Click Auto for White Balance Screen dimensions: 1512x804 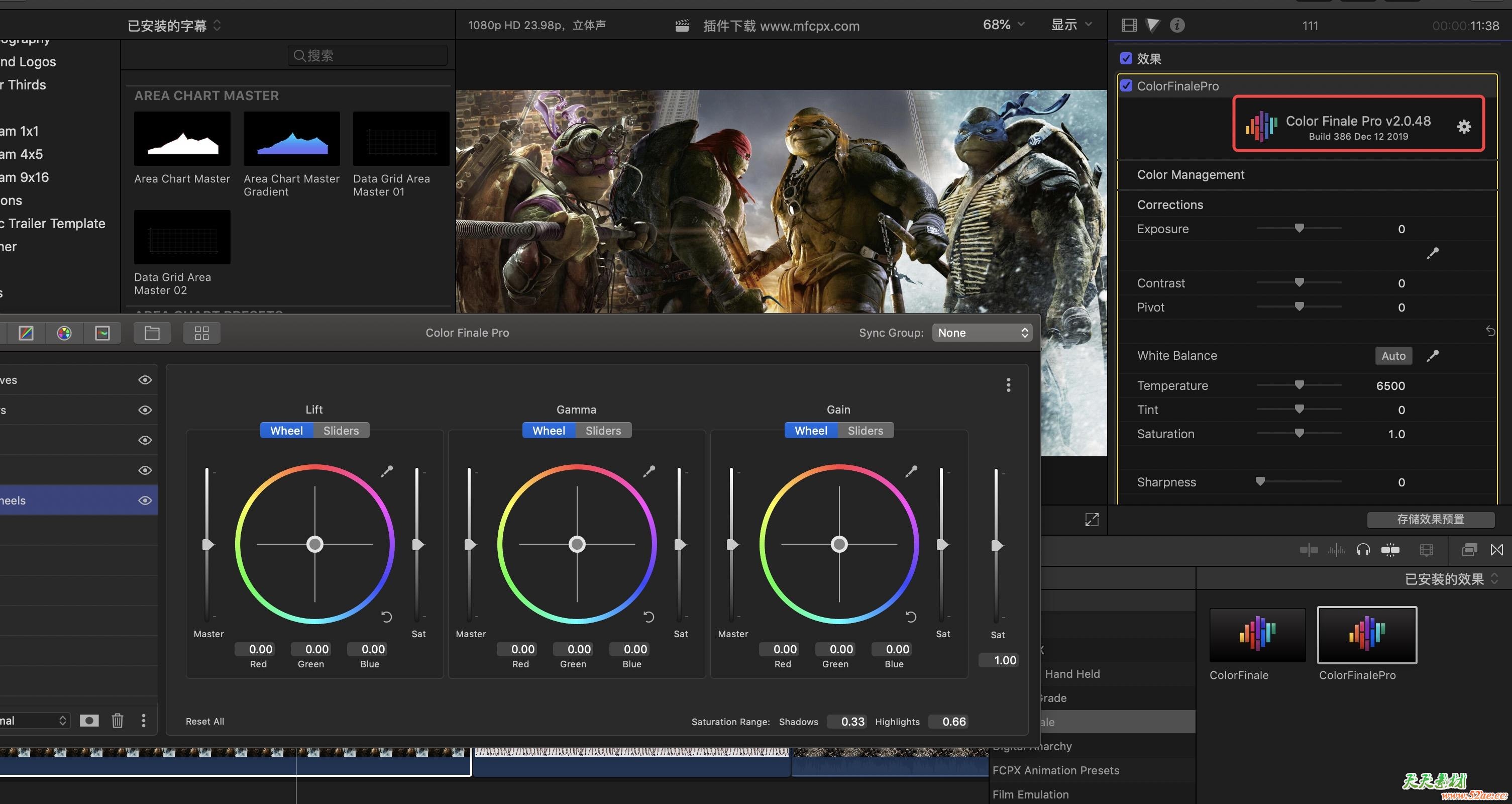point(1393,355)
